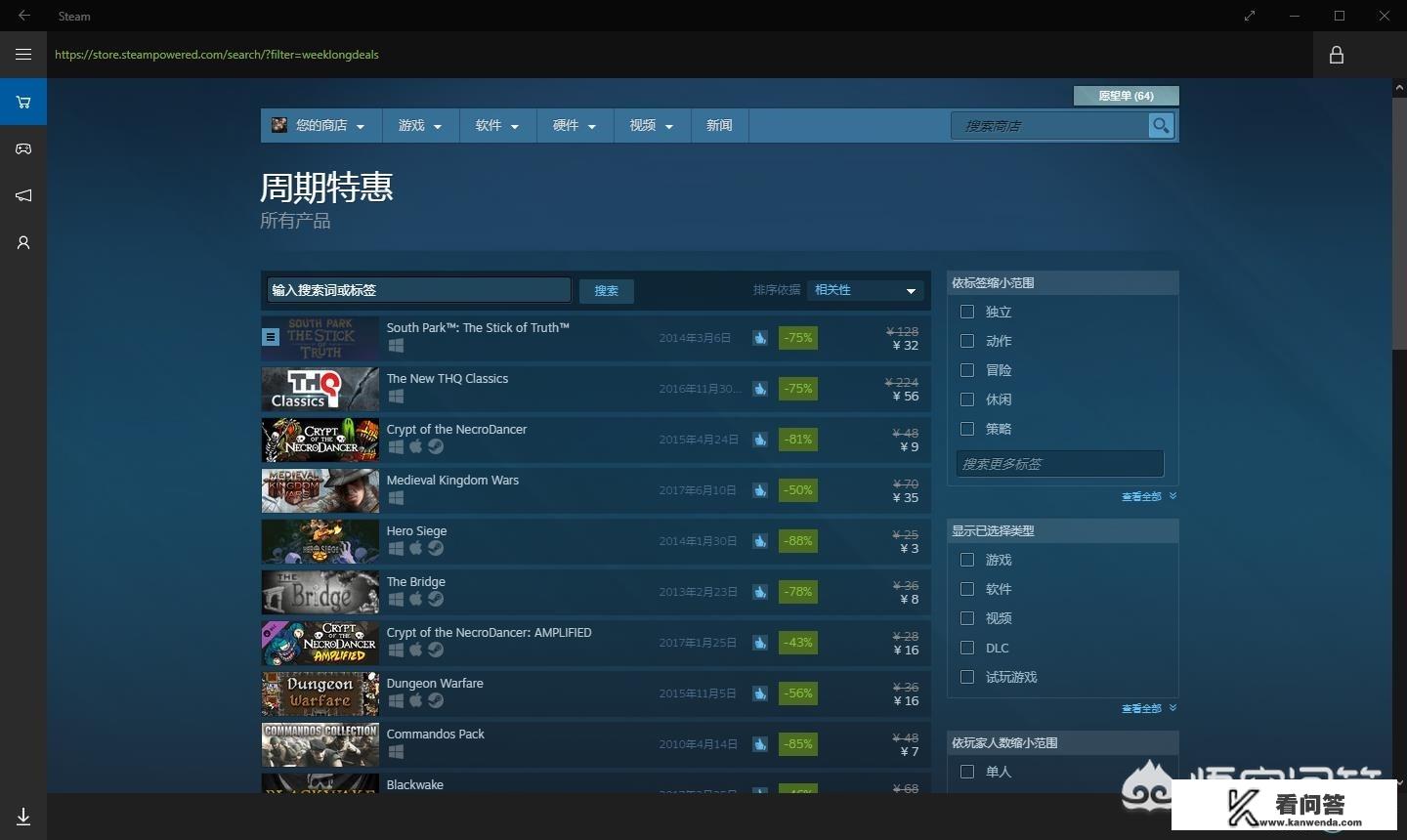Go back with the arrow icon
This screenshot has width=1407, height=840.
(x=23, y=16)
